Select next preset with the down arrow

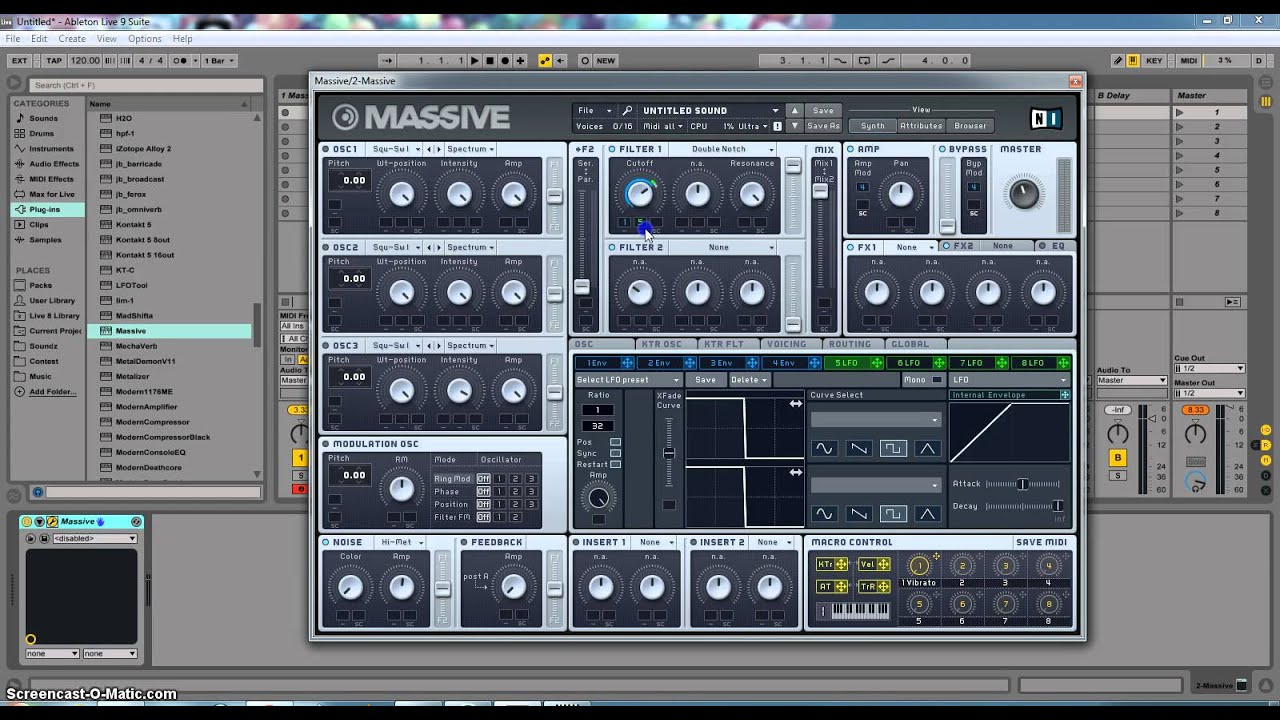[795, 126]
